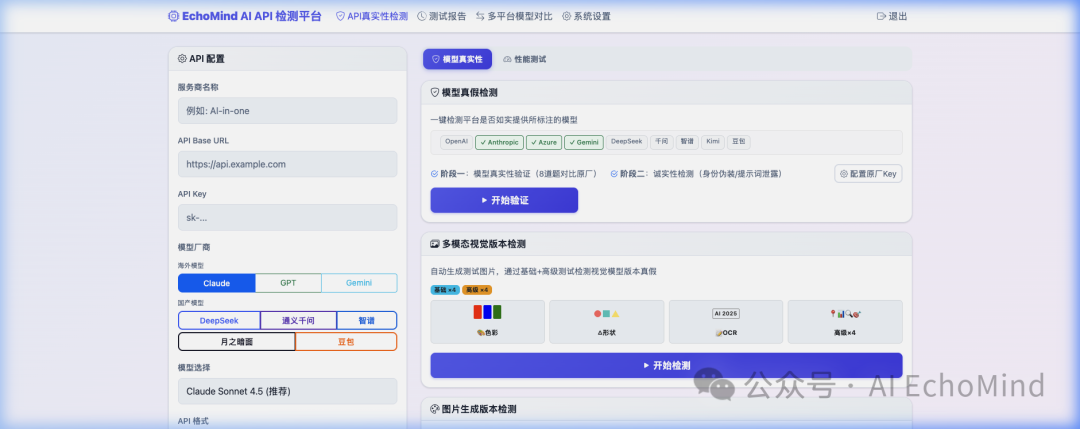1080x429 pixels.
Task: Focus the API Base URL field
Action: (287, 164)
